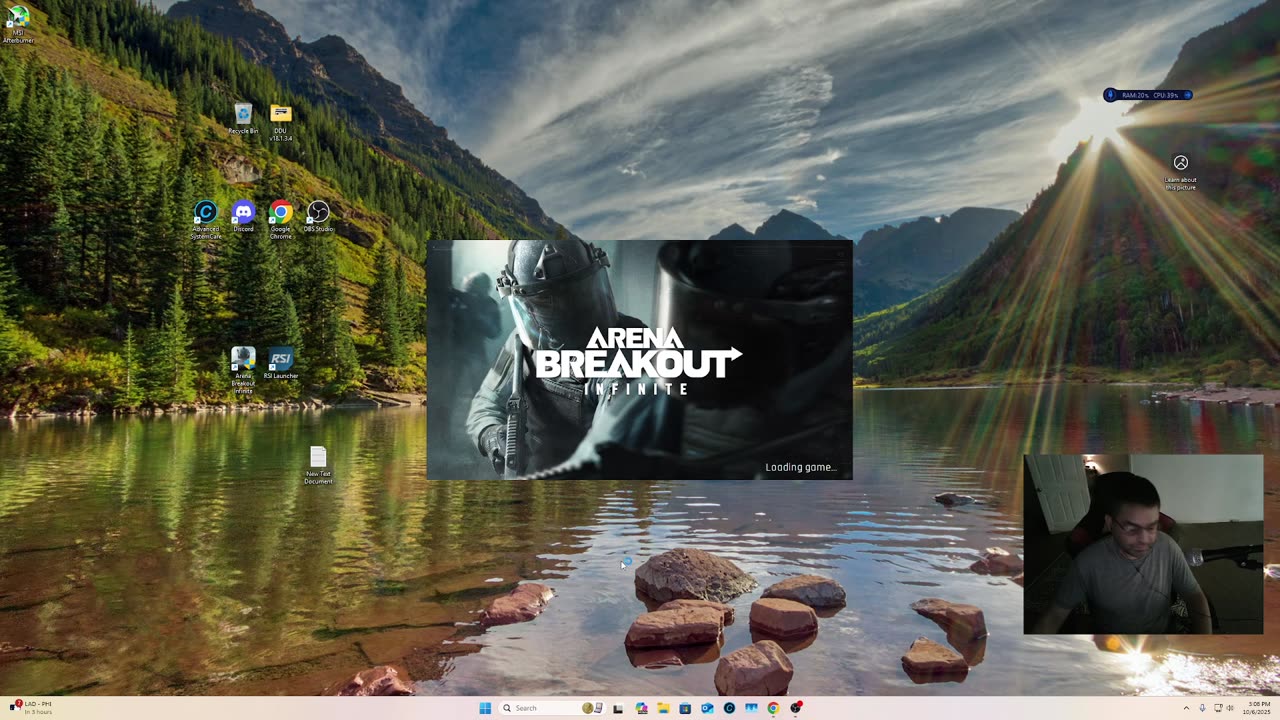Screen dimensions: 1280x720
Task: Open Task View in taskbar
Action: pyautogui.click(x=618, y=708)
